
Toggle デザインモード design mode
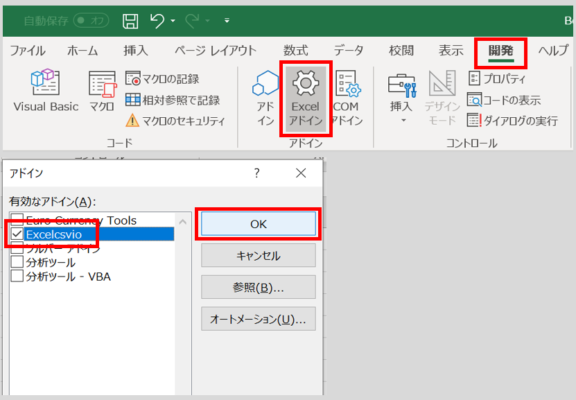pyautogui.click(x=442, y=98)
